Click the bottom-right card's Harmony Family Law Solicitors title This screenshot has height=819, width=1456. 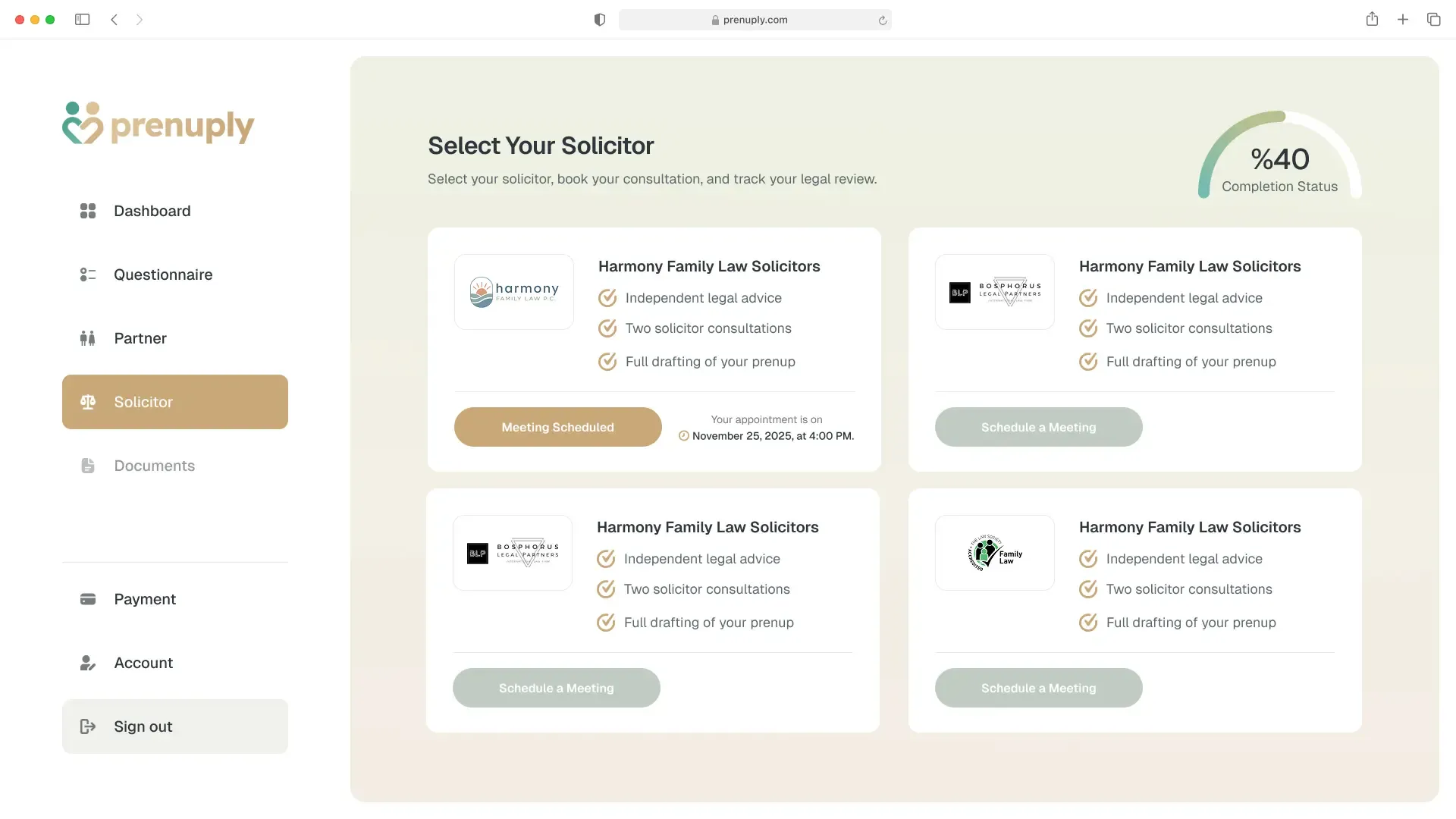1190,527
